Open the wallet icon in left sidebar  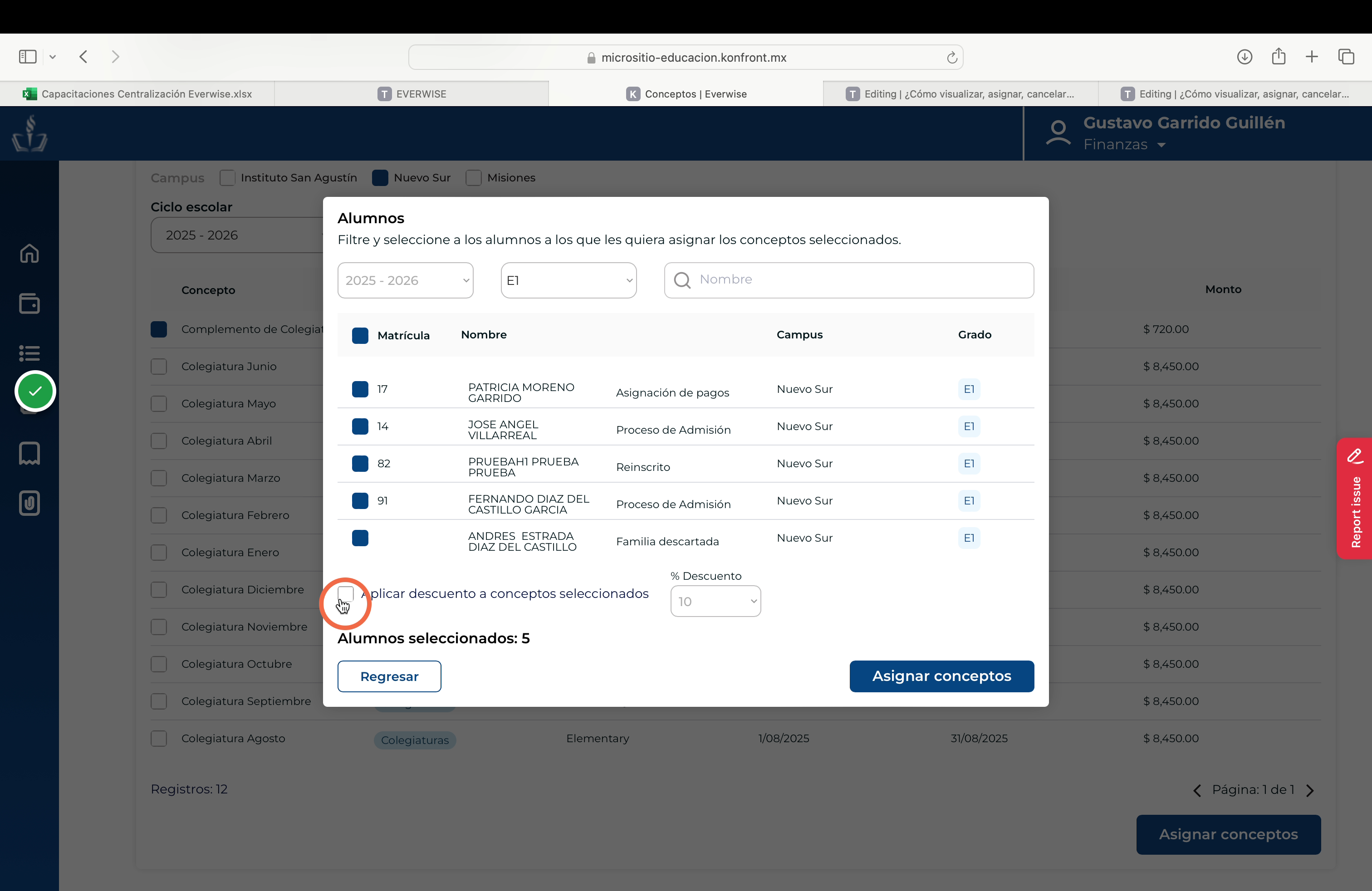pyautogui.click(x=29, y=304)
